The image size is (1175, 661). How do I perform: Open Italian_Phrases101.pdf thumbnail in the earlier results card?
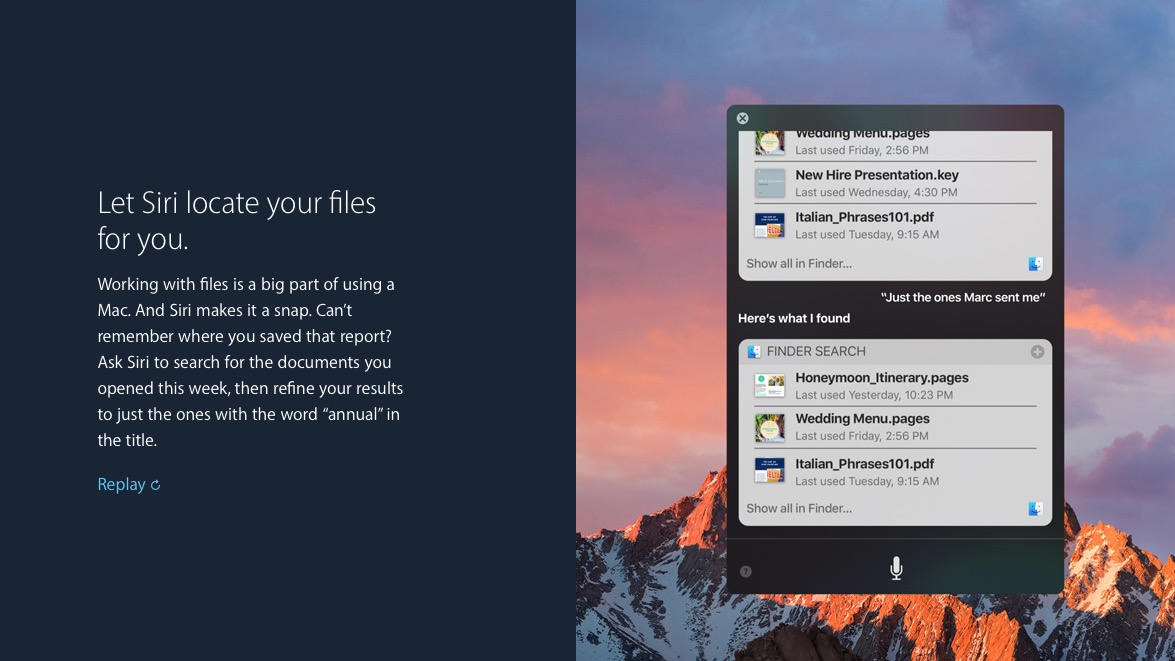769,225
